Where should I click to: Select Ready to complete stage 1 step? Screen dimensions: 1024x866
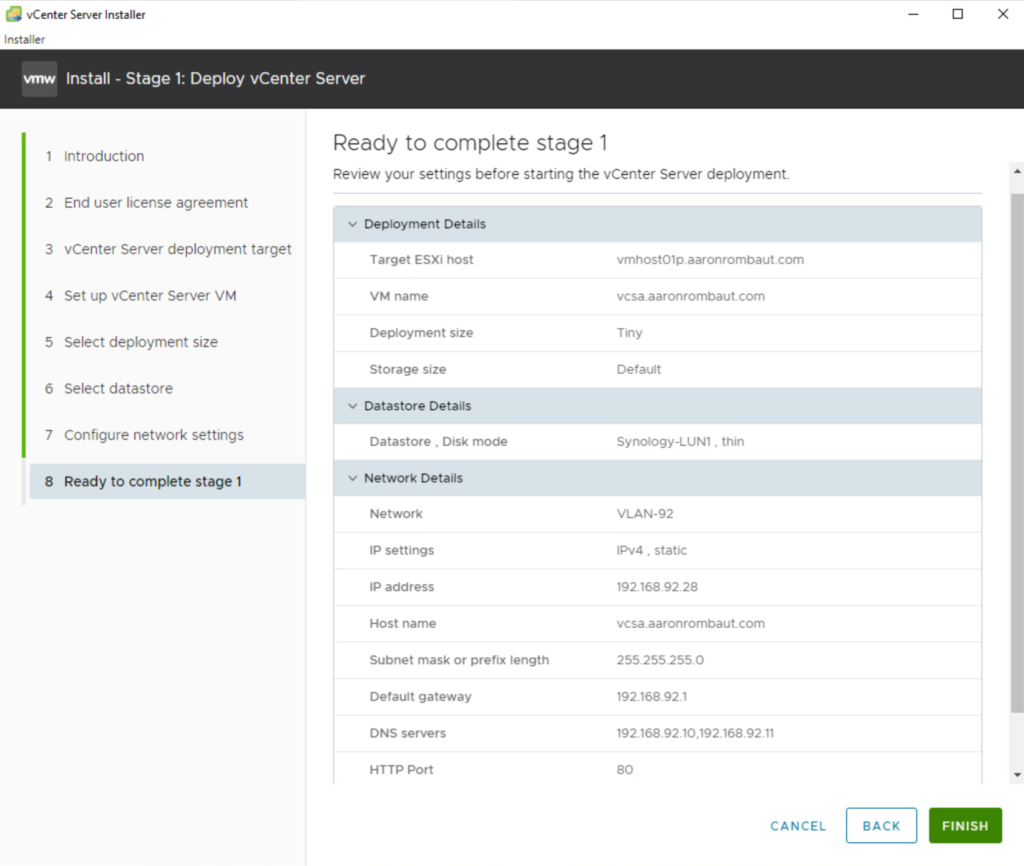click(152, 482)
